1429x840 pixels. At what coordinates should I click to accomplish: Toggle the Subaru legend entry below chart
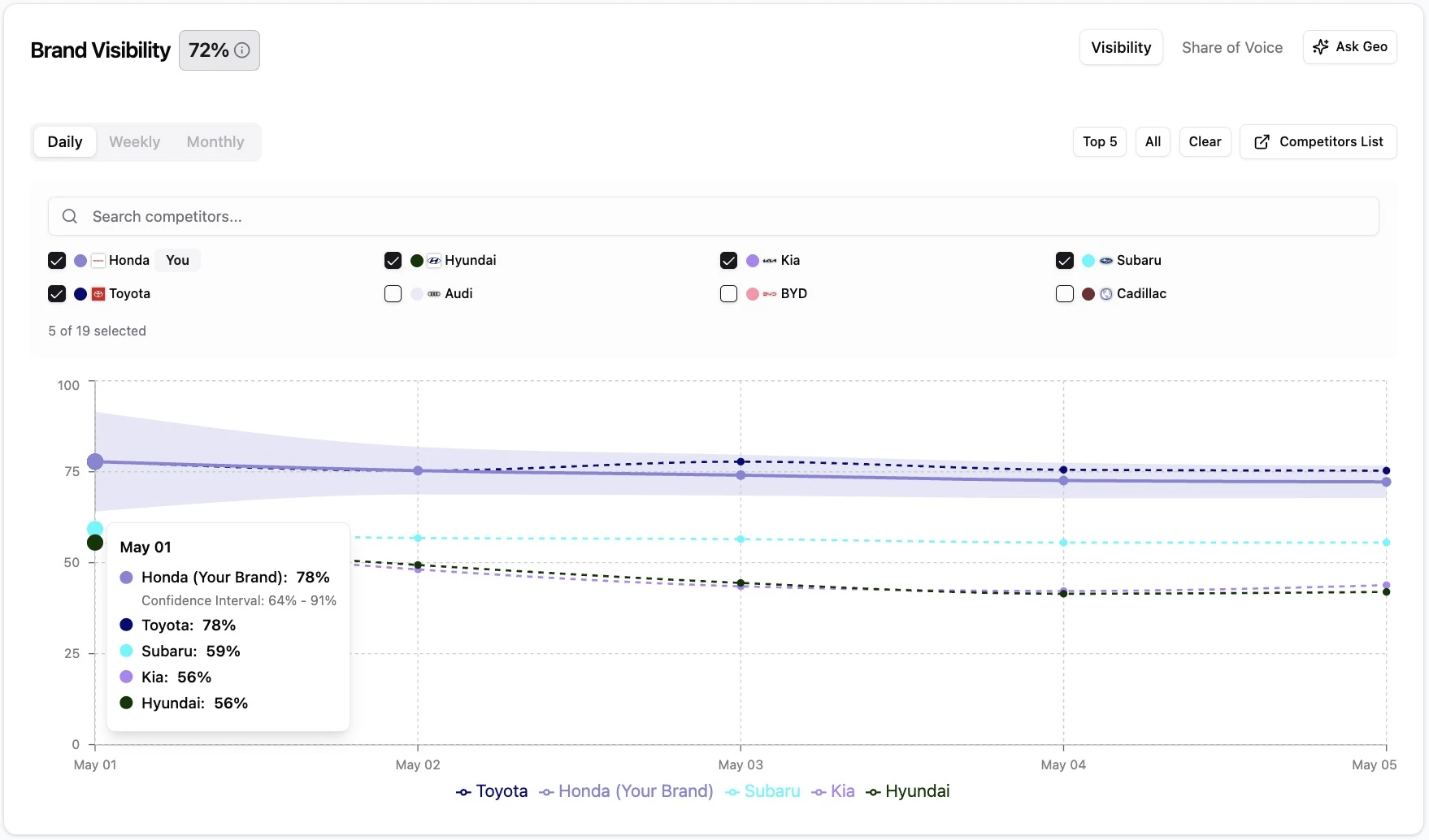pos(762,791)
